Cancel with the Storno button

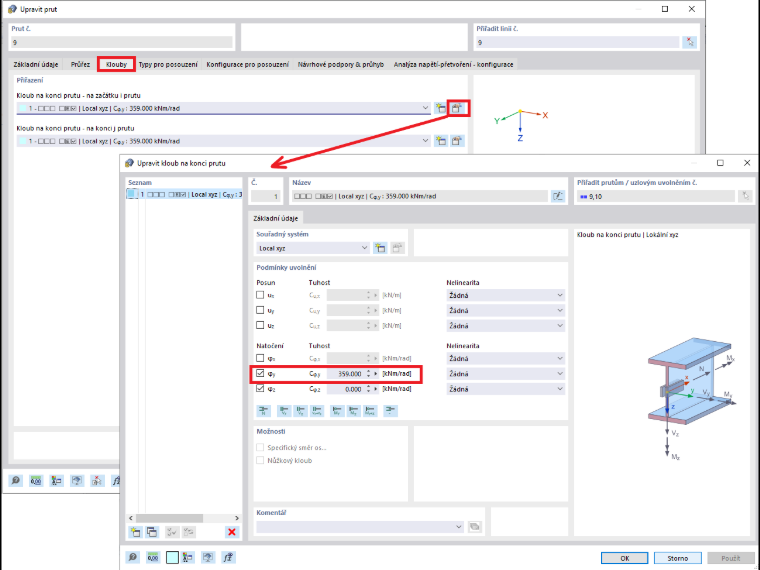click(x=678, y=558)
